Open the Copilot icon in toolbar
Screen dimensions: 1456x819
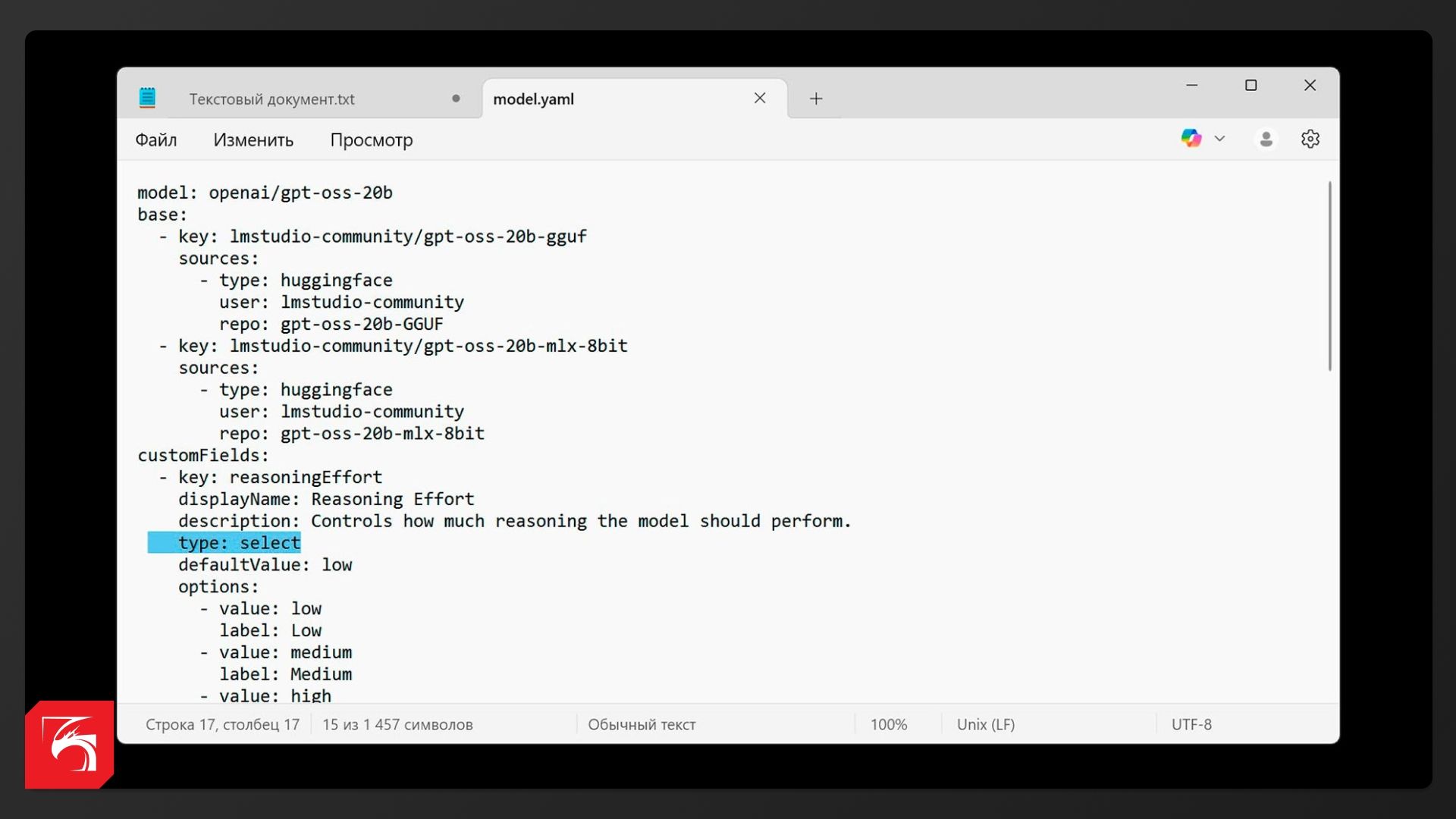point(1191,138)
